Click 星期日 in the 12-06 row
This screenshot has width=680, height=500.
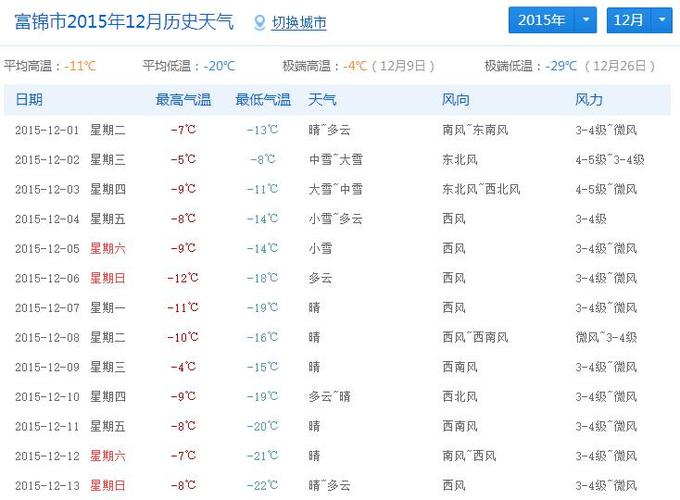click(x=108, y=278)
